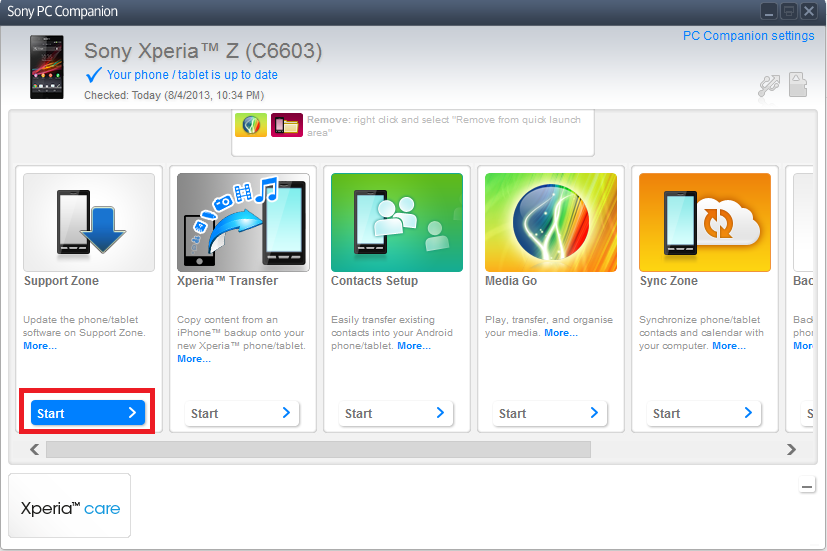Open More link in Sync Zone description
Image resolution: width=827 pixels, height=551 pixels.
tap(728, 346)
